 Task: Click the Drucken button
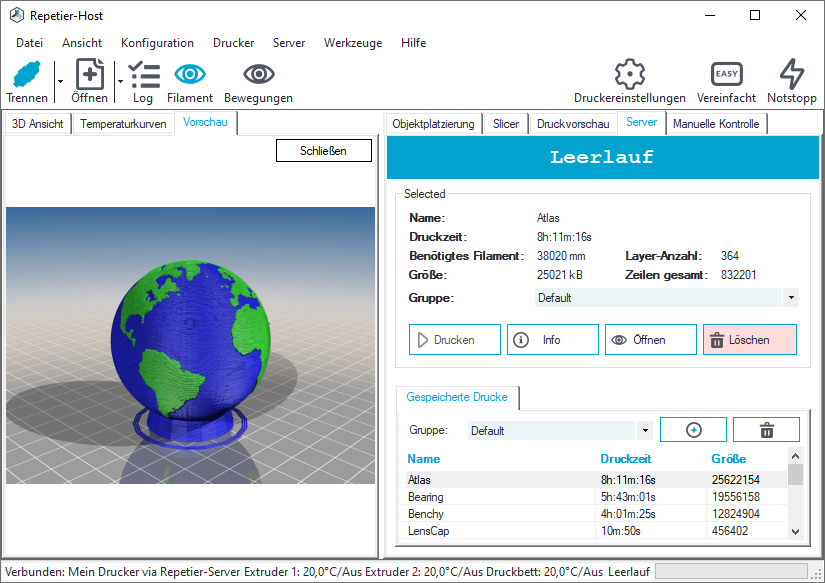point(455,340)
